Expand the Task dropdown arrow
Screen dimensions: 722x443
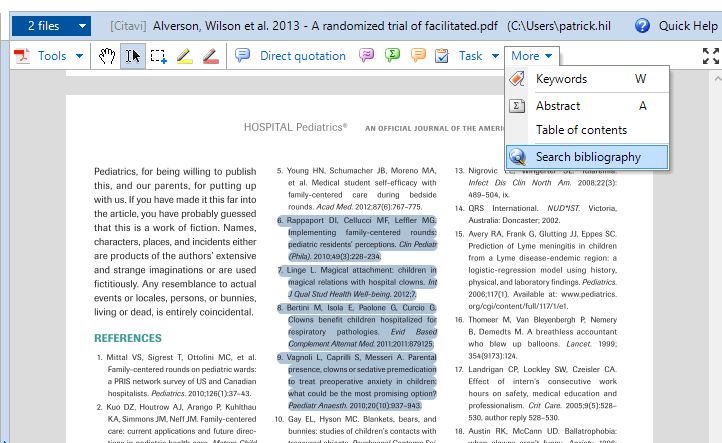point(495,56)
